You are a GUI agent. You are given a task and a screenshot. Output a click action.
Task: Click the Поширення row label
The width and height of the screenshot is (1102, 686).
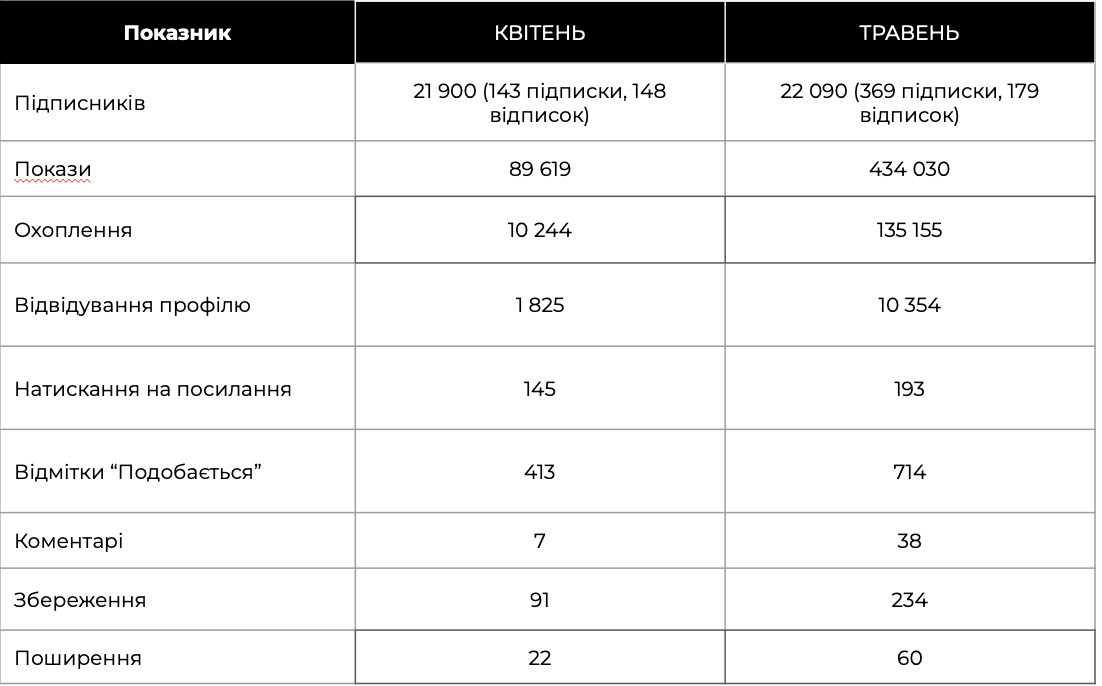[x=78, y=658]
